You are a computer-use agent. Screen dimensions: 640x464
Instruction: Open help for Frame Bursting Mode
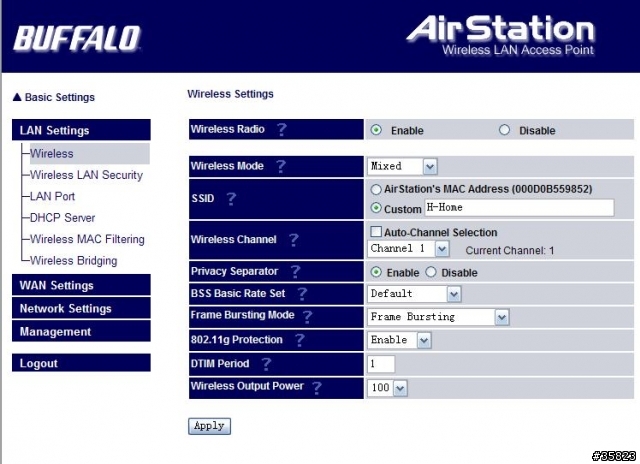(x=307, y=316)
